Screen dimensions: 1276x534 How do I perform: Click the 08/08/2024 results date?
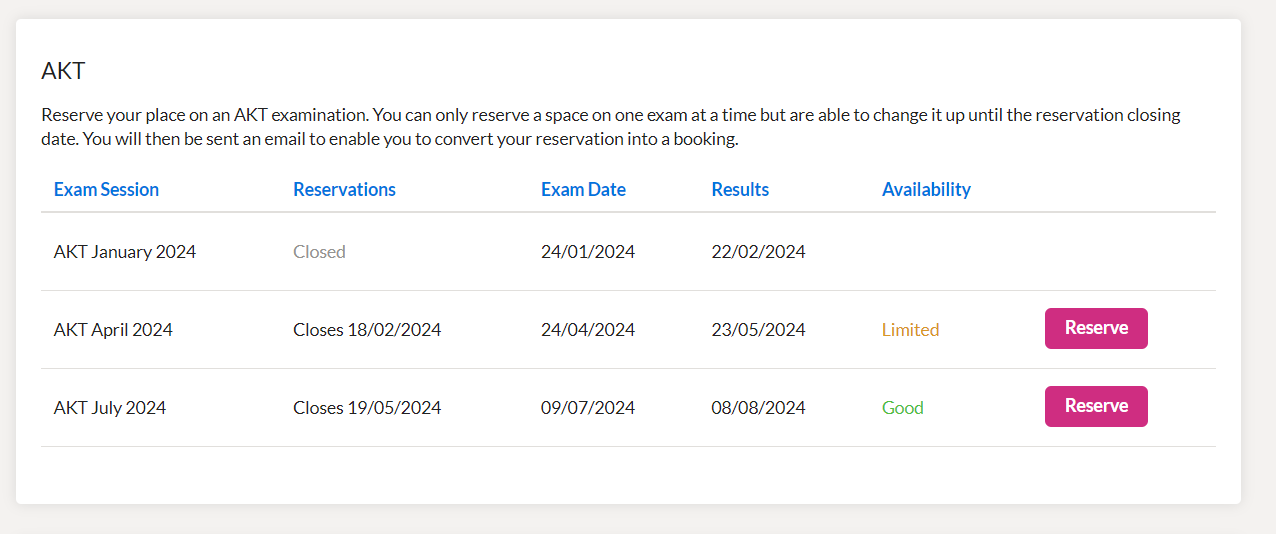[x=758, y=408]
